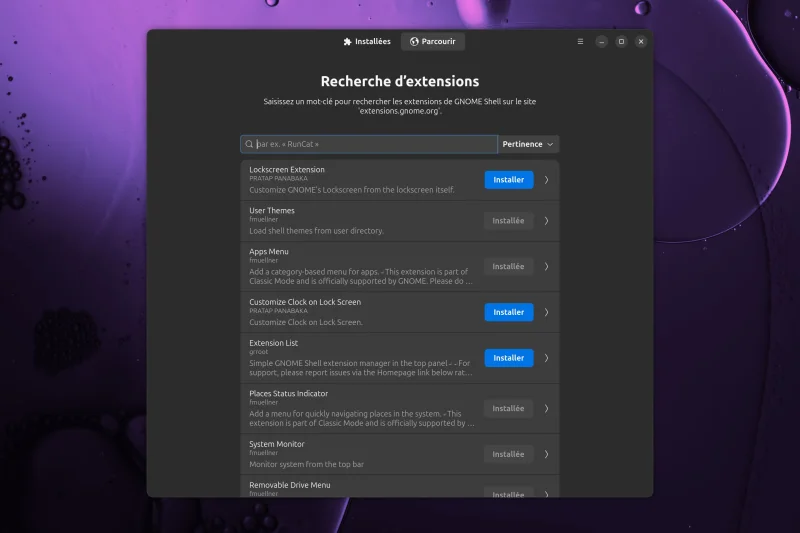Open the Pertinence sort dropdown
This screenshot has height=533, width=800.
click(528, 144)
